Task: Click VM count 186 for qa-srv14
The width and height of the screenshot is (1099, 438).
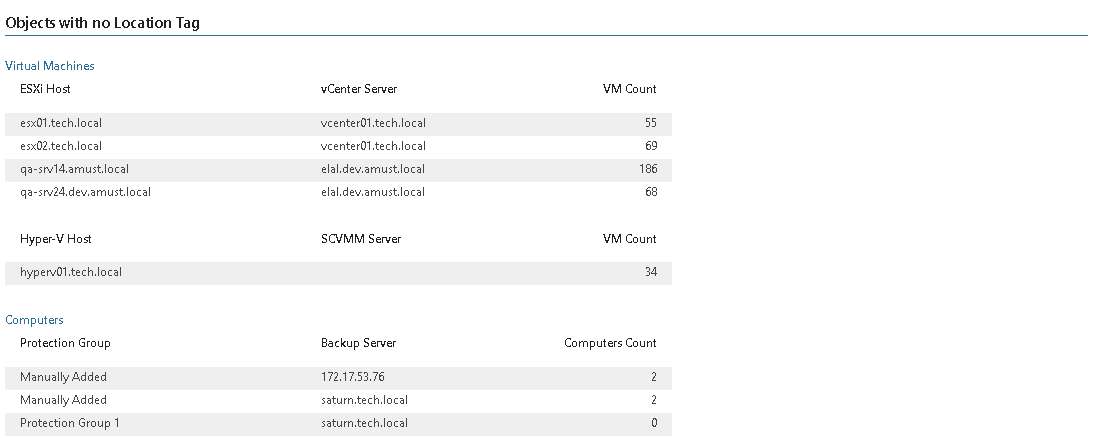Action: (x=648, y=169)
